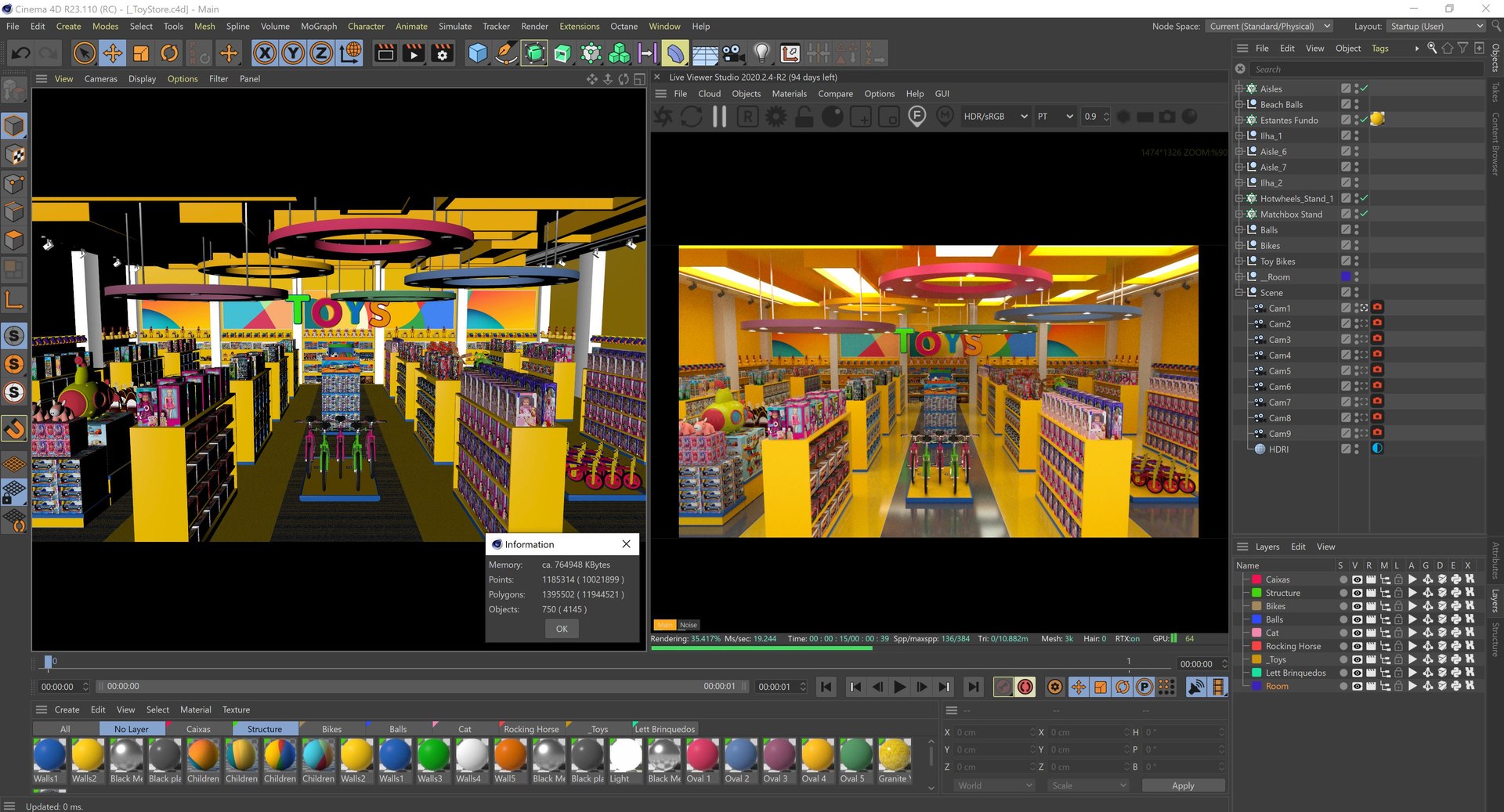
Task: Select the Scale tool in top toolbar
Action: point(141,53)
